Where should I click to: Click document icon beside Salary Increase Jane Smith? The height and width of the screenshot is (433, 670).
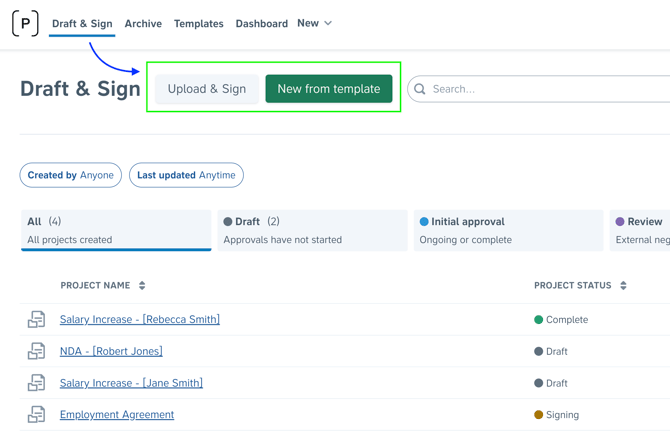tap(36, 383)
